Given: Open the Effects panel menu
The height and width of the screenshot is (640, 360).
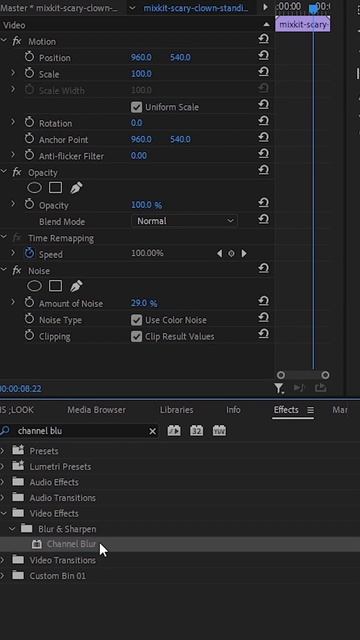Looking at the screenshot, I should tap(310, 410).
